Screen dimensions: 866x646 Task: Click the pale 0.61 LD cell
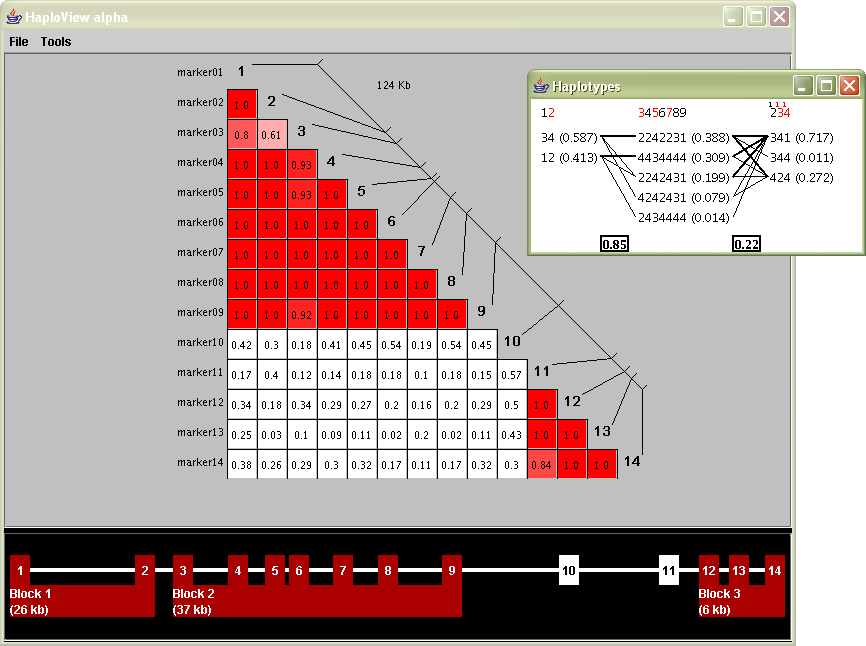click(272, 134)
